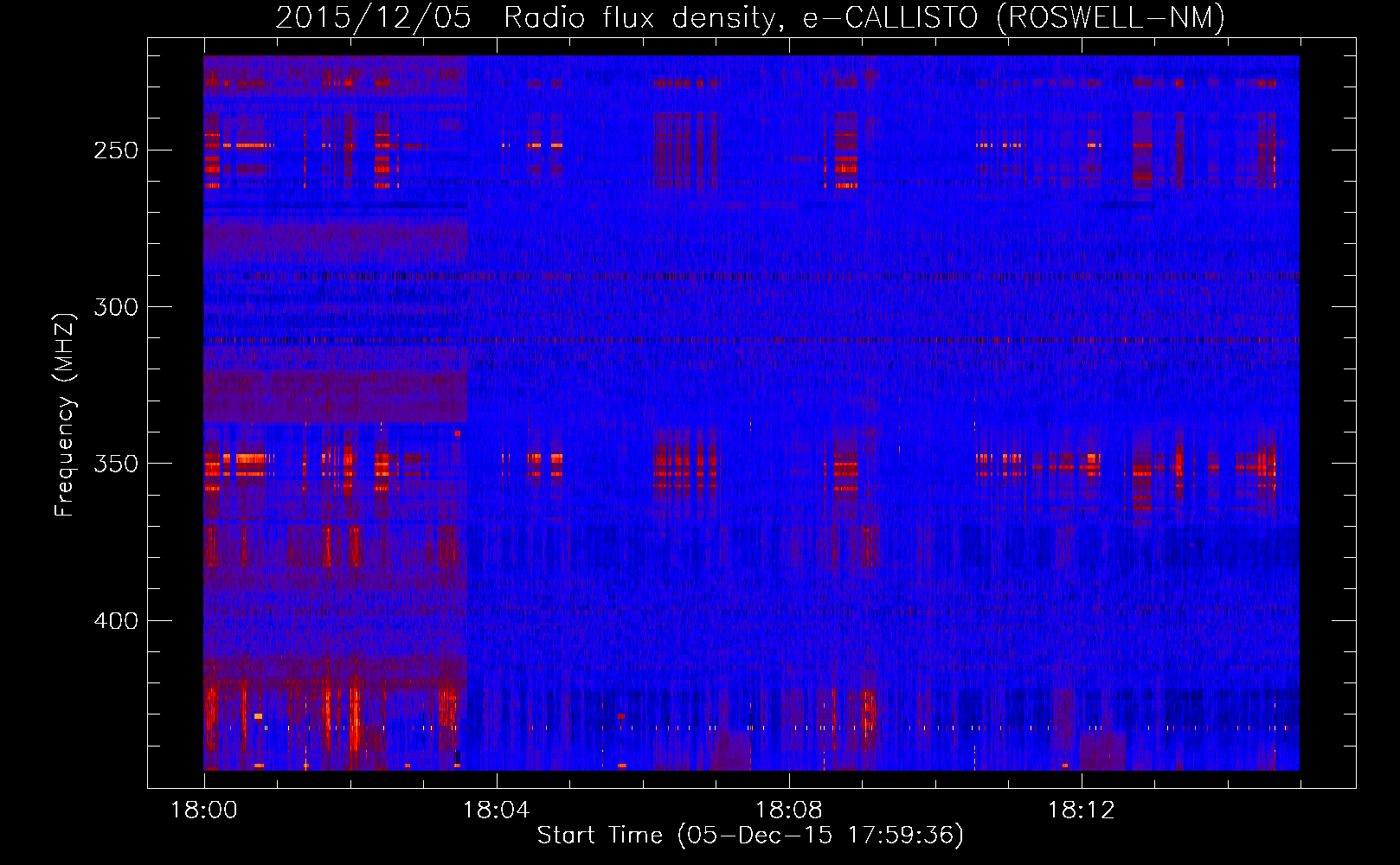Click the 400 frequency tick label
Image resolution: width=1400 pixels, height=865 pixels.
pyautogui.click(x=115, y=621)
